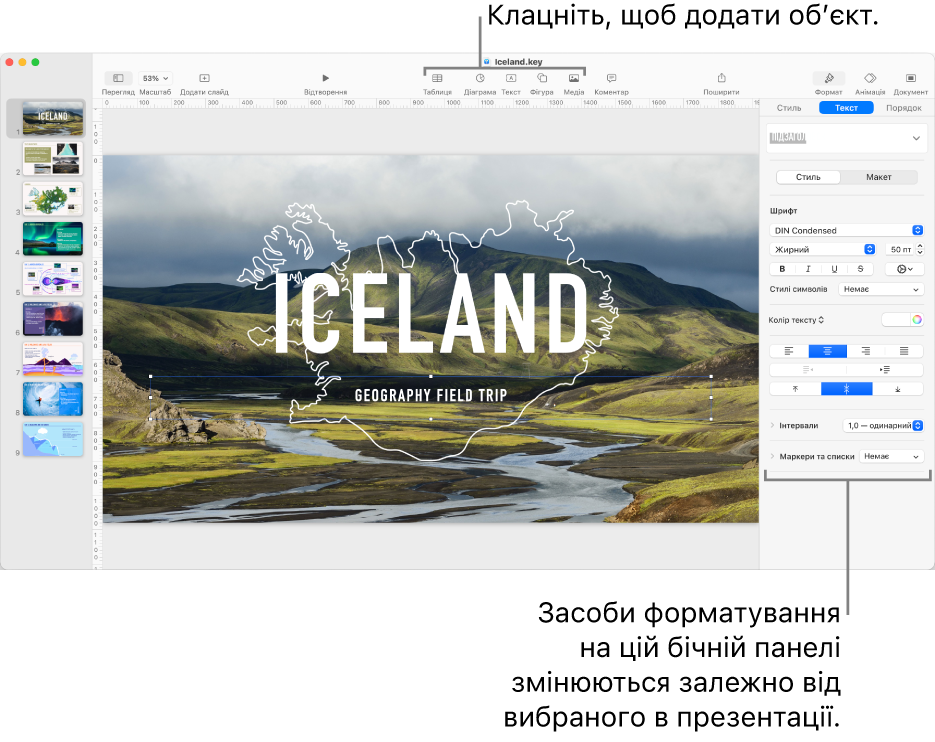Image resolution: width=935 pixels, height=742 pixels.
Task: Select the Стиль segment under paragraph style
Action: 808,177
